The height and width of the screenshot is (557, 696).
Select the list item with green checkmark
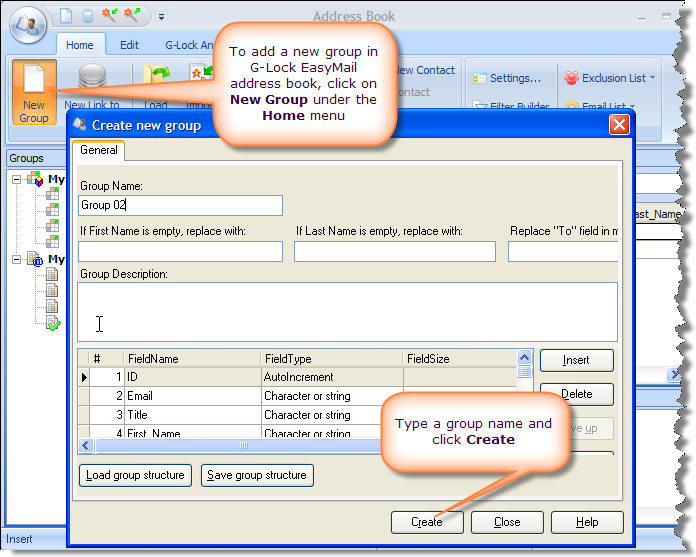click(53, 324)
